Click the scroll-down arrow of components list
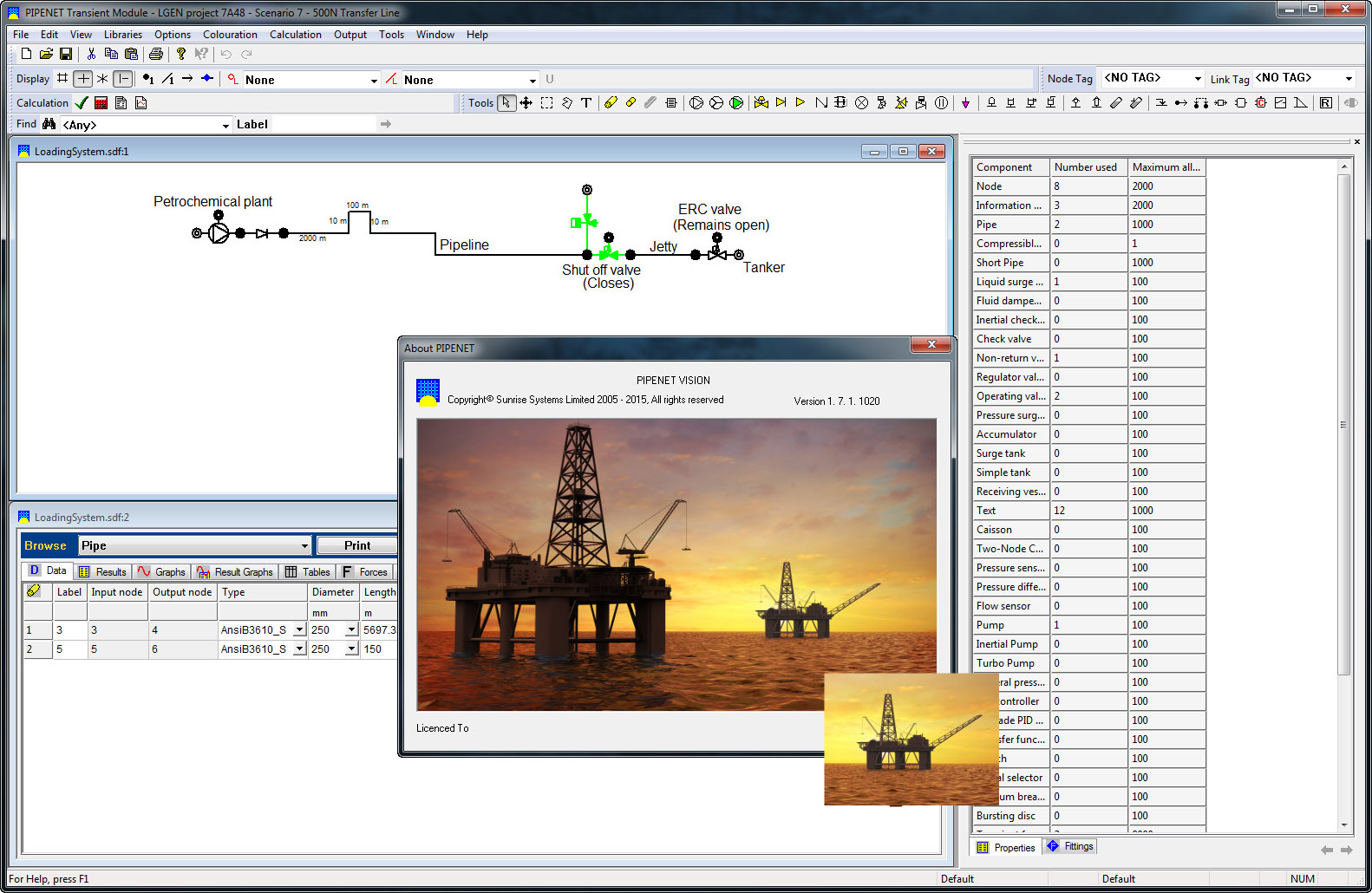Screen dimensions: 1372x893 tap(1344, 825)
